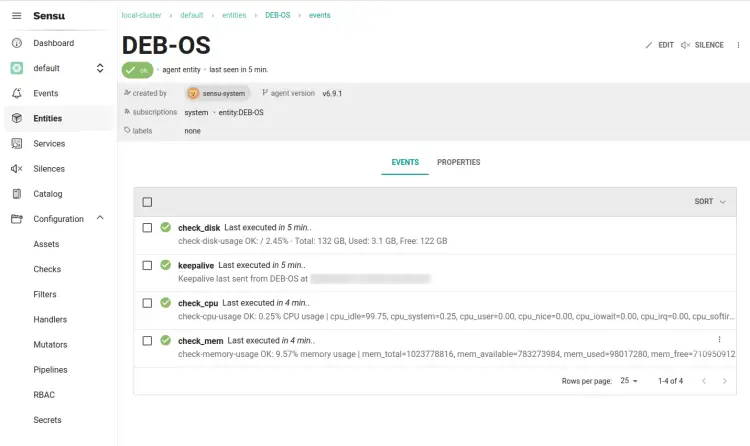Click the Silences muted speaker icon
The height and width of the screenshot is (446, 750).
16,169
